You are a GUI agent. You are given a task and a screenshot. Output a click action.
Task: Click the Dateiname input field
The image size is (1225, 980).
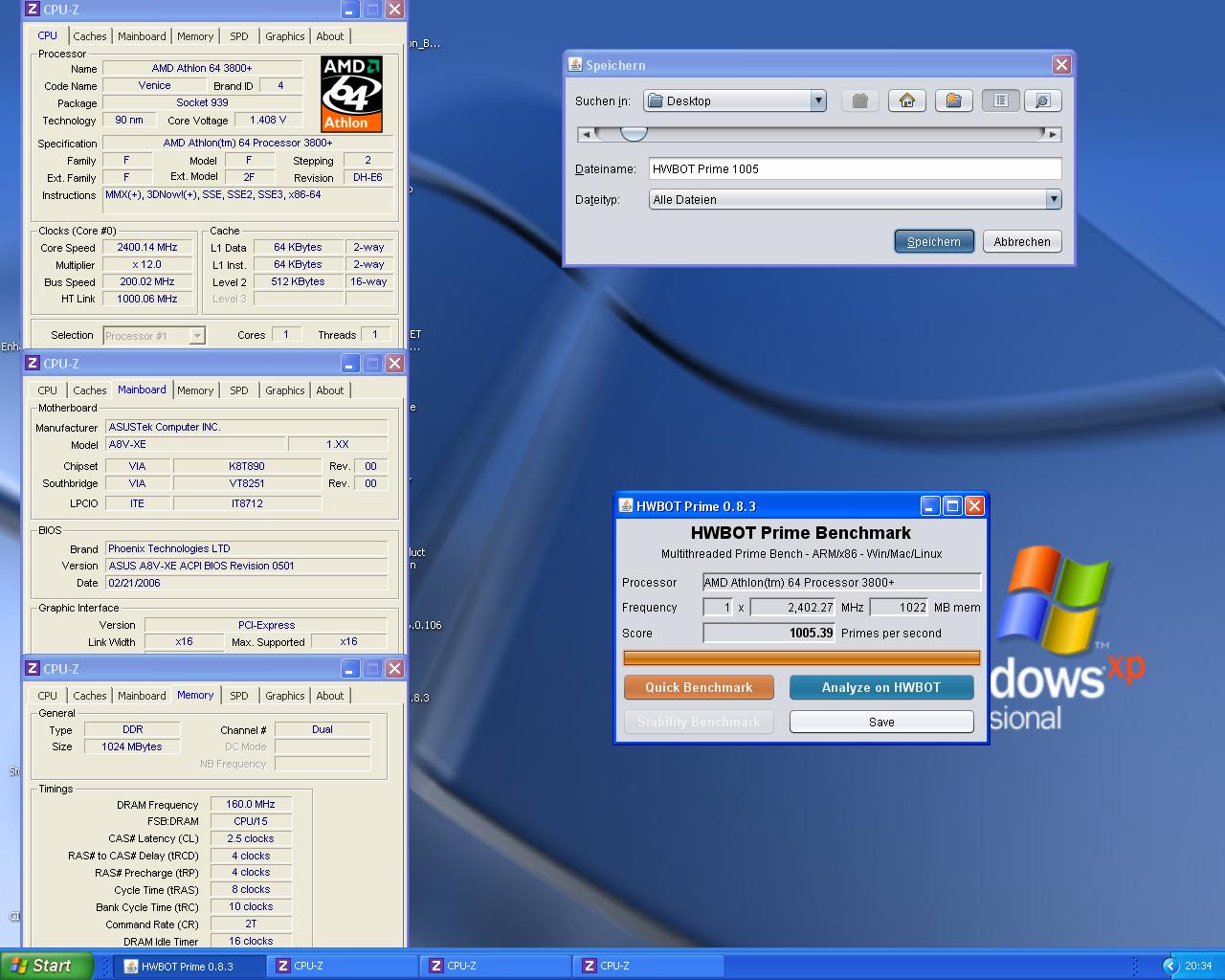(855, 168)
